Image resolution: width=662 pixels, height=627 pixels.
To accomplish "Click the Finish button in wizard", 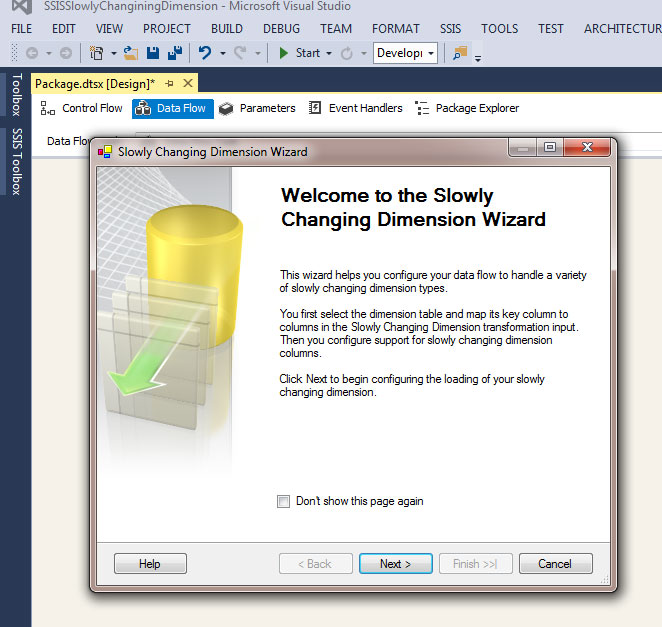I will [475, 564].
